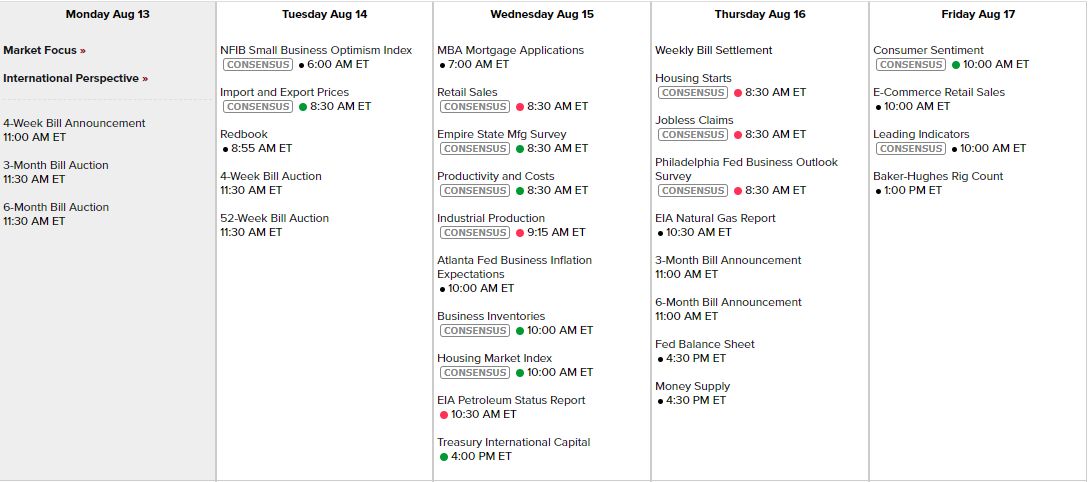Open the 52-Week Bill Auction entry
The image size is (1088, 482).
click(x=274, y=218)
